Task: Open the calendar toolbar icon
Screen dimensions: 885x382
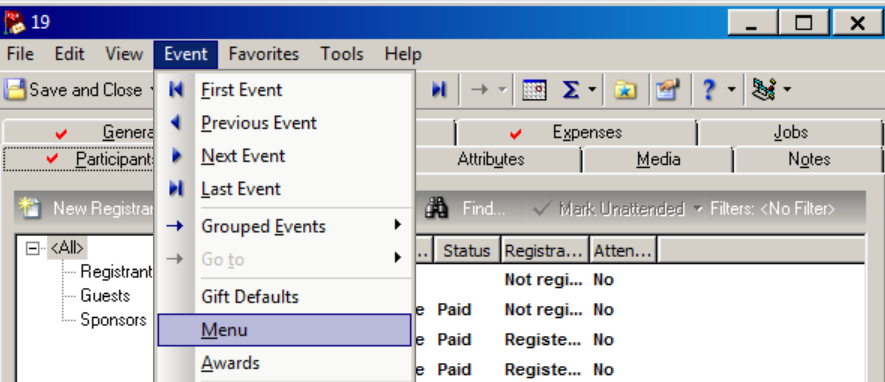Action: 534,89
